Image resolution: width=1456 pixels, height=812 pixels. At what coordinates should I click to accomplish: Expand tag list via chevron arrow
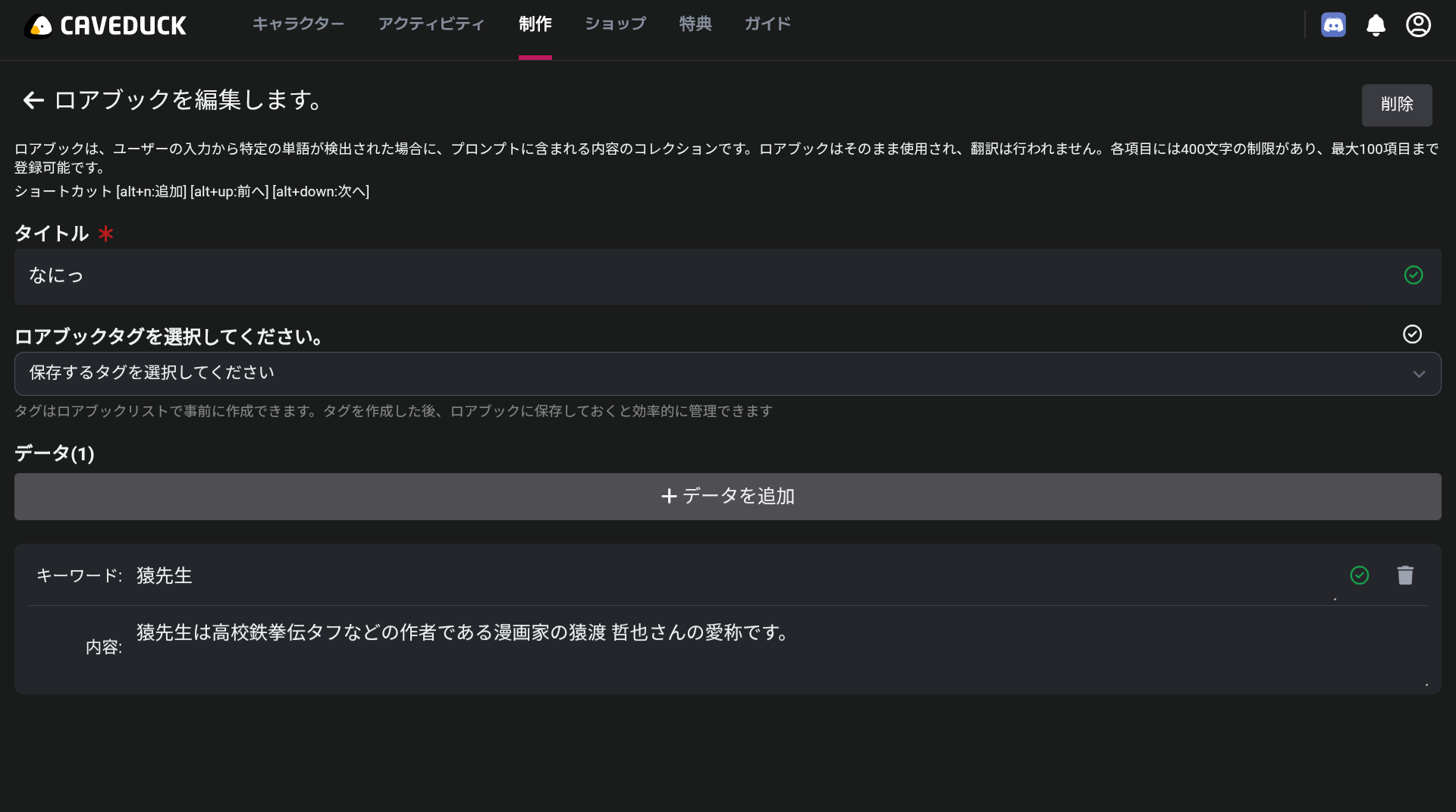[1419, 374]
